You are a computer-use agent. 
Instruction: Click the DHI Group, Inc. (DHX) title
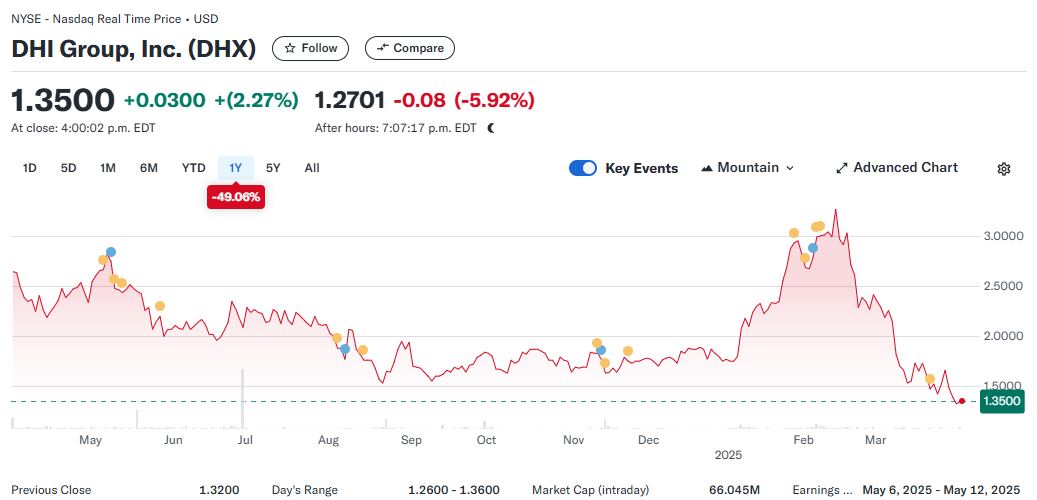[134, 48]
